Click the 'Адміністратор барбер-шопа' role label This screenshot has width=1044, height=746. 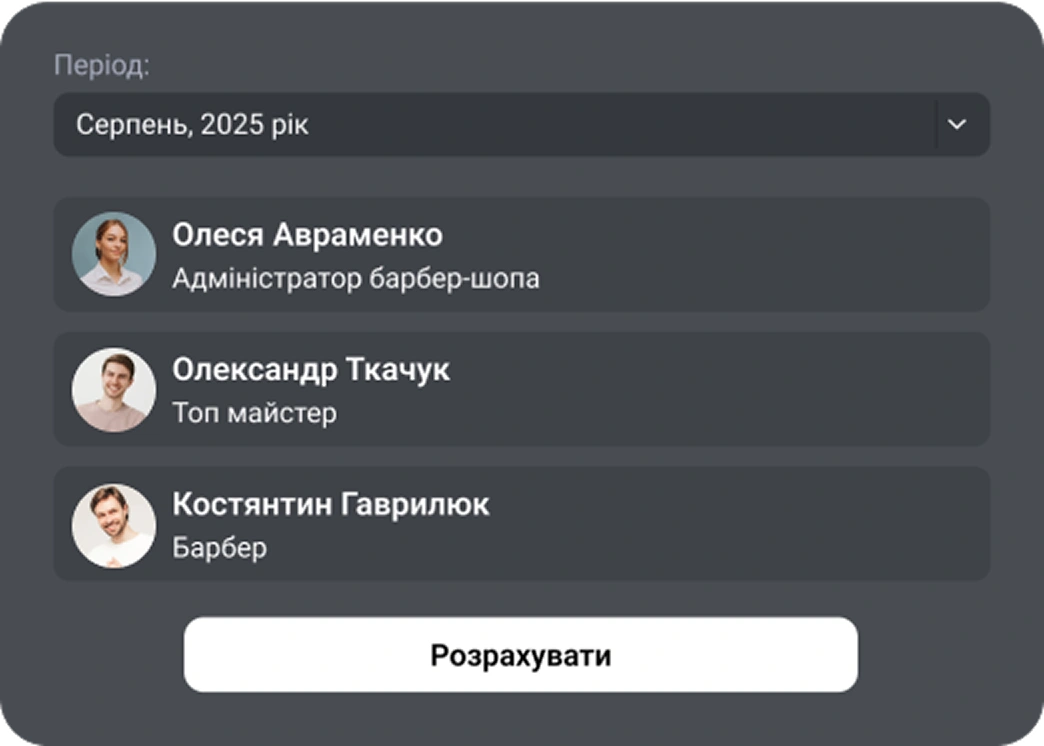358,279
